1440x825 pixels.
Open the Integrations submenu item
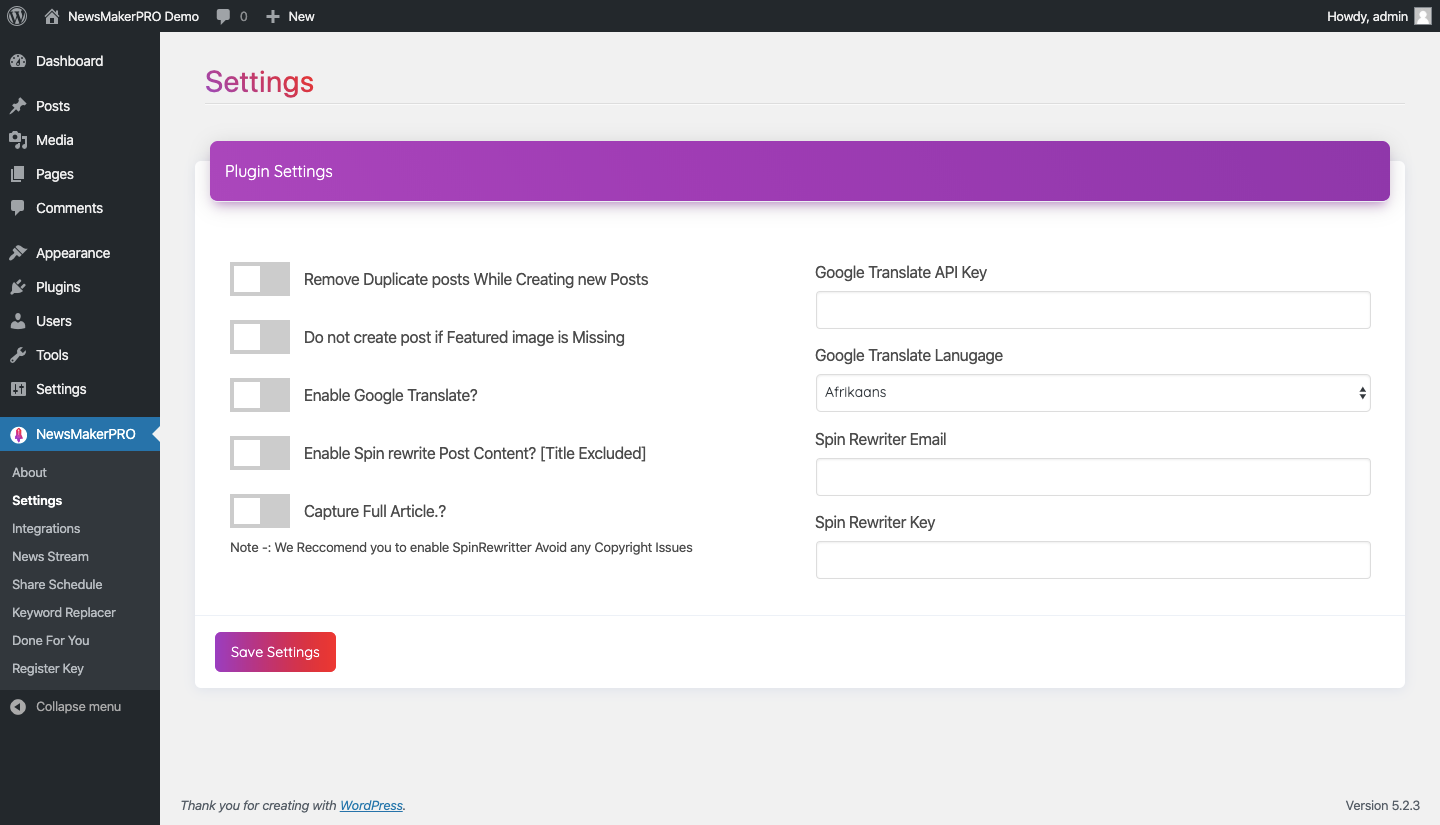pyautogui.click(x=46, y=528)
